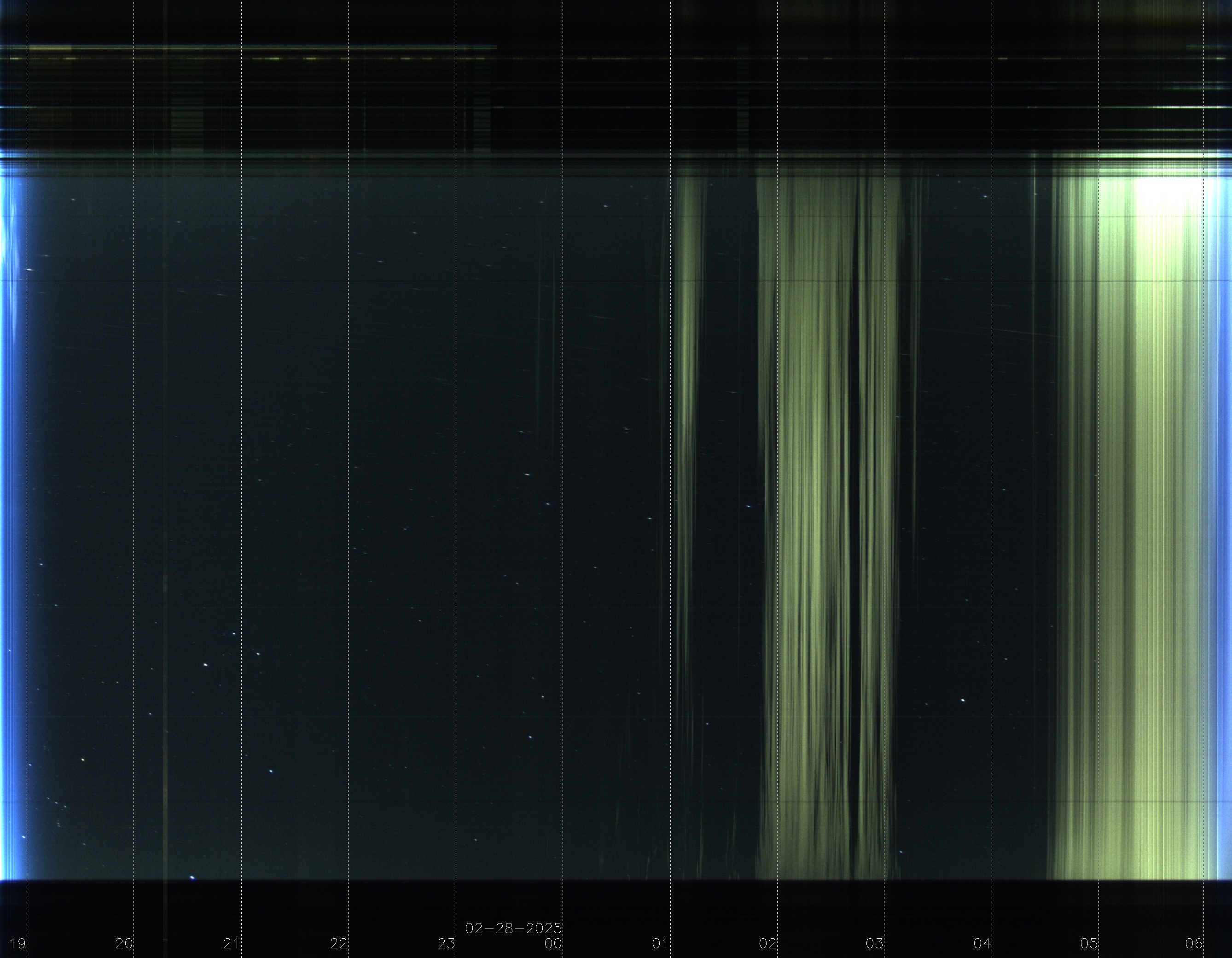This screenshot has width=1232, height=958.
Task: Click the 22 hour label
Action: pos(339,943)
